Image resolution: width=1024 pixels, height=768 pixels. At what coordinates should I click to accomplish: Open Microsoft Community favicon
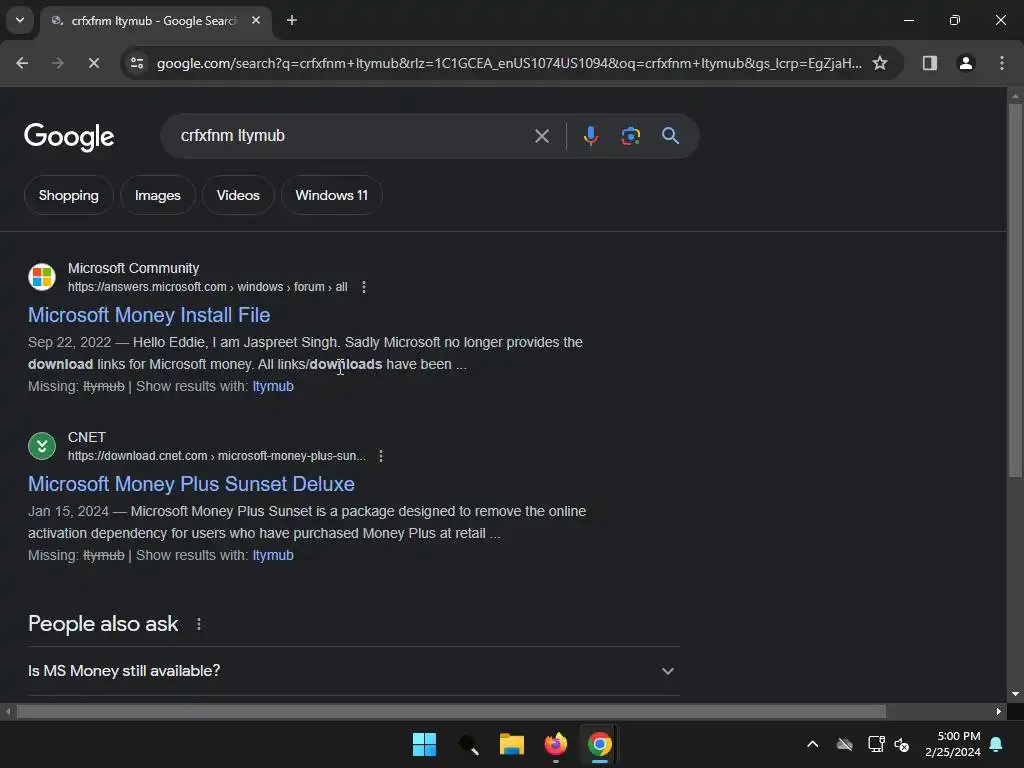42,277
